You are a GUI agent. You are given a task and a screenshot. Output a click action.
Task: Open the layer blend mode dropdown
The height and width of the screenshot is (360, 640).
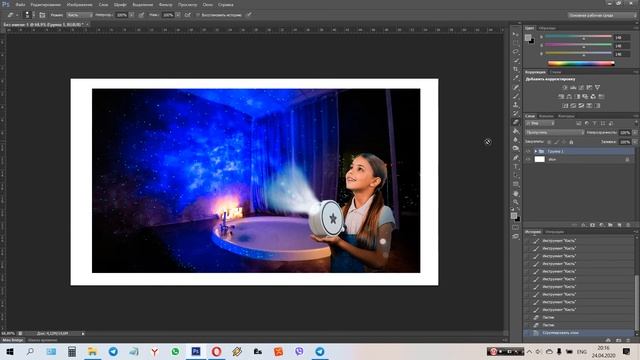point(555,133)
